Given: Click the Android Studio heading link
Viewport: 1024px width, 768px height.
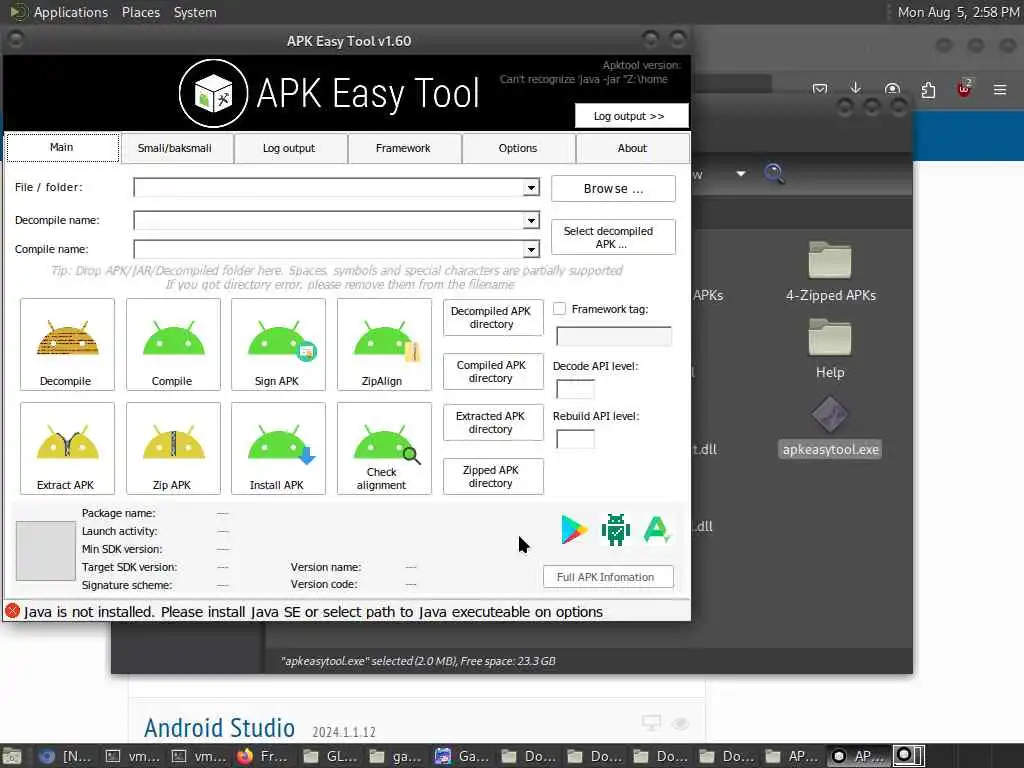Looking at the screenshot, I should pyautogui.click(x=219, y=728).
